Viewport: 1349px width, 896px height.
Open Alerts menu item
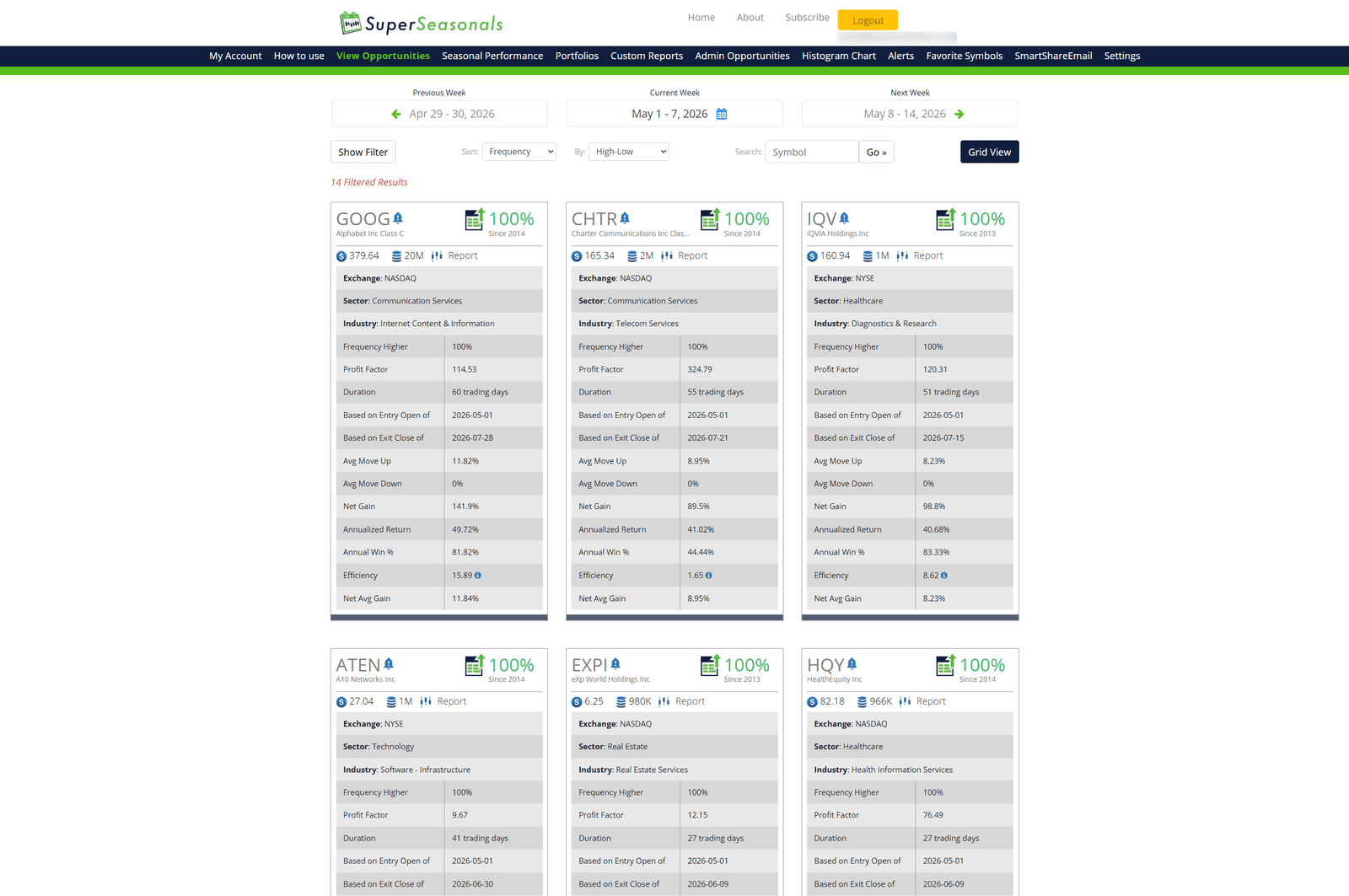900,56
